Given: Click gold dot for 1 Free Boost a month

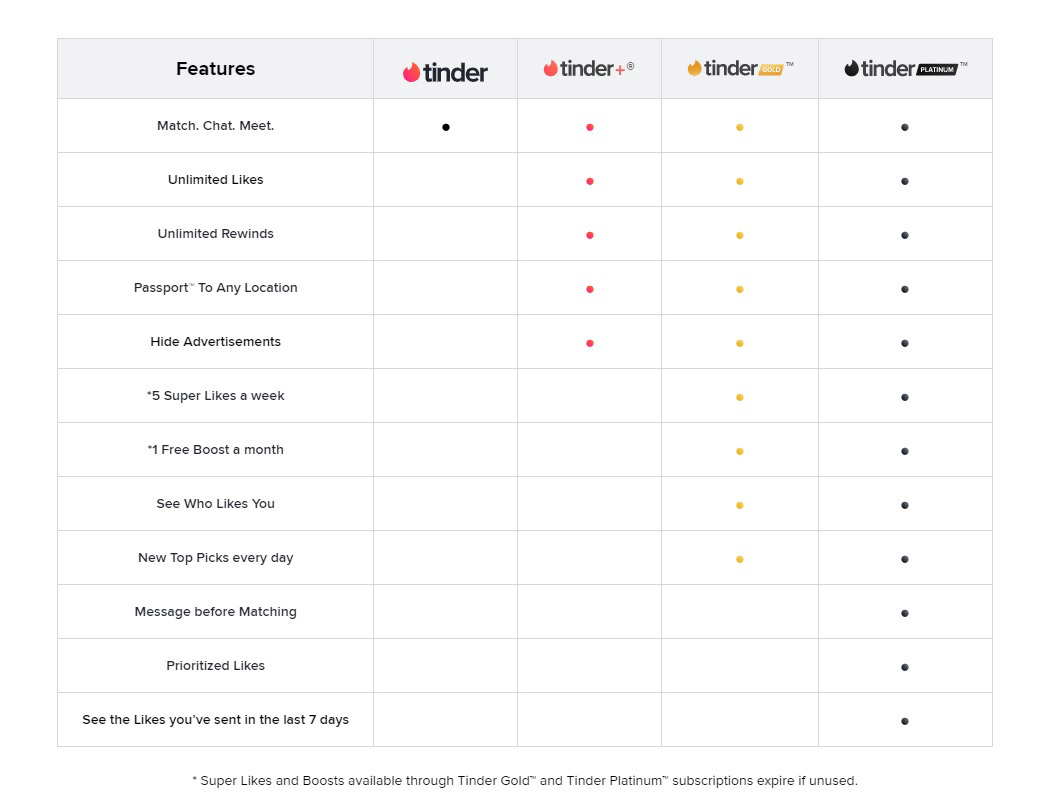Looking at the screenshot, I should click(x=739, y=451).
